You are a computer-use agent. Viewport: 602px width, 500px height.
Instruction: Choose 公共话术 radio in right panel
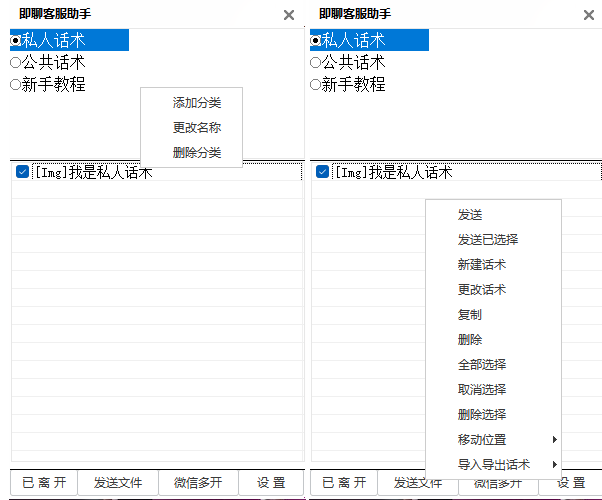coord(316,62)
